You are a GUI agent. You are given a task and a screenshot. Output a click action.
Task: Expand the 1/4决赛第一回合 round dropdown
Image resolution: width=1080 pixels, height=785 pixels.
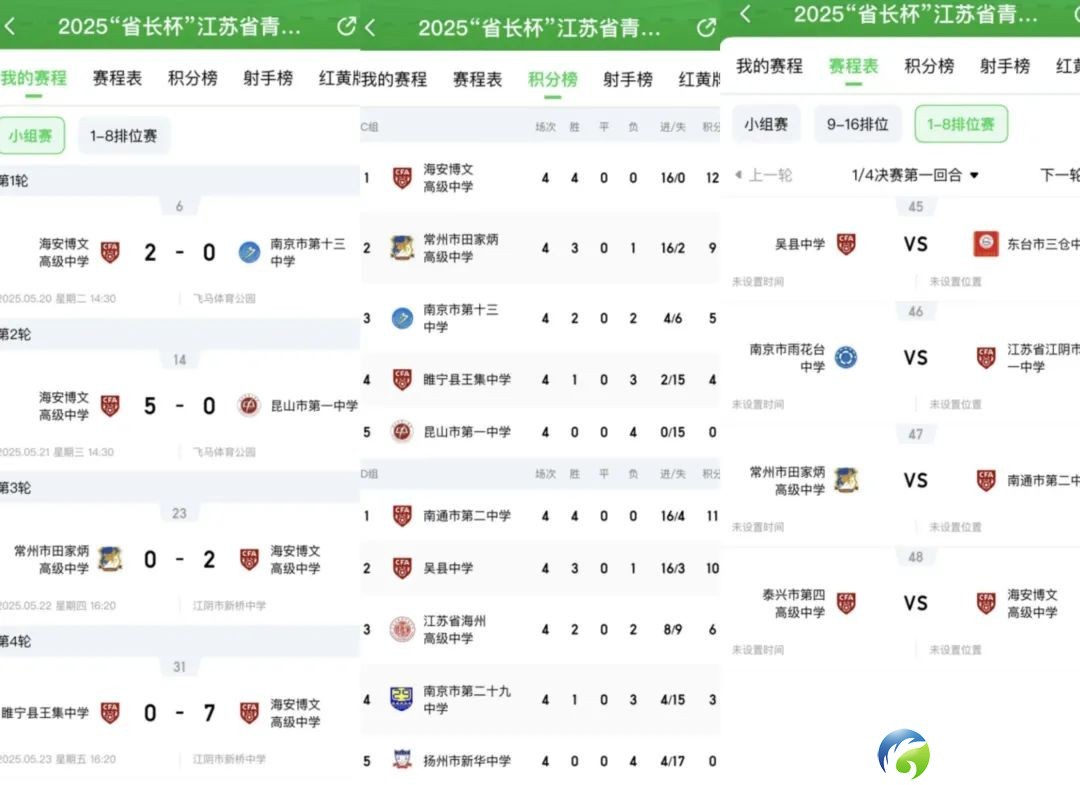pos(915,175)
